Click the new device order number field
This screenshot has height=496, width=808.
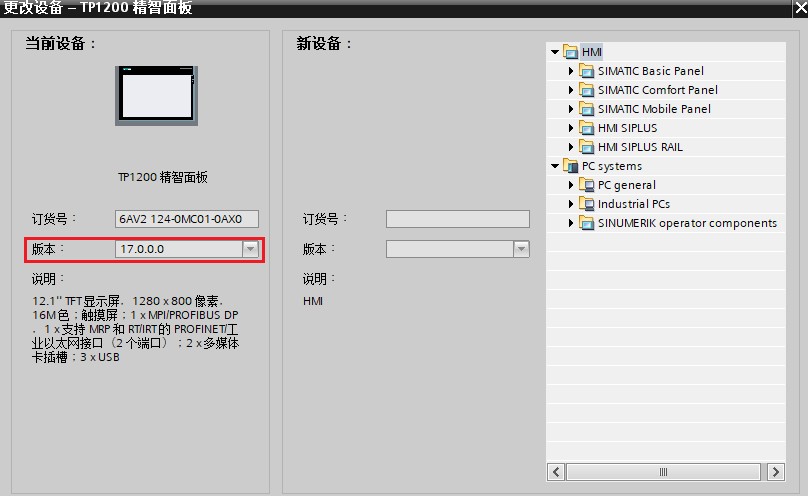pyautogui.click(x=457, y=219)
